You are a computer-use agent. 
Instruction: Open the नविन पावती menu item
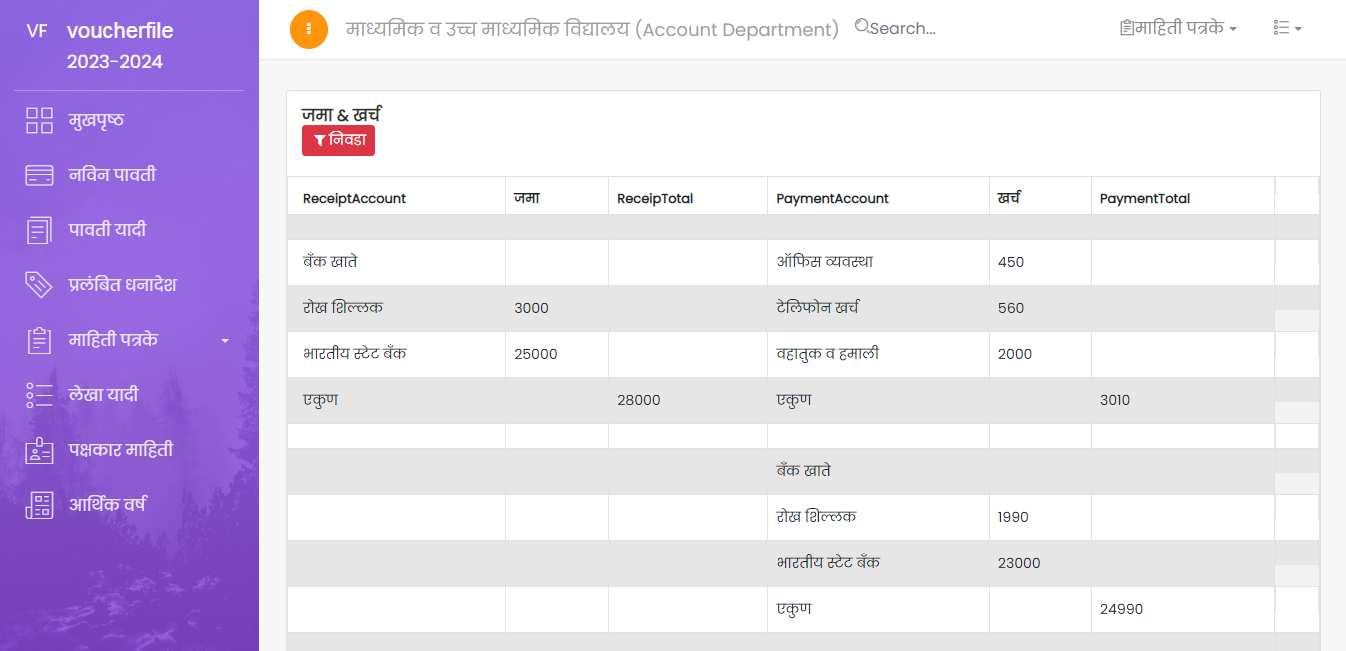[112, 176]
